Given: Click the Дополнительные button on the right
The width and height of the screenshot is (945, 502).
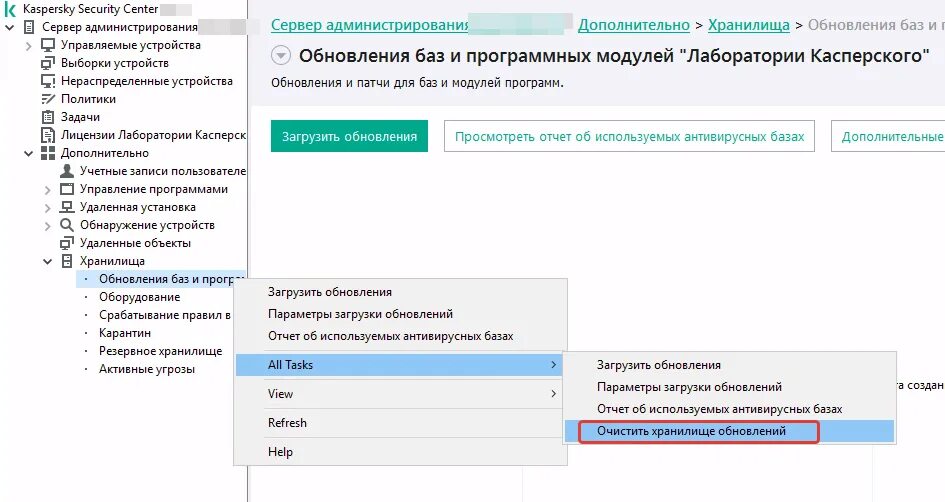Looking at the screenshot, I should click(888, 136).
